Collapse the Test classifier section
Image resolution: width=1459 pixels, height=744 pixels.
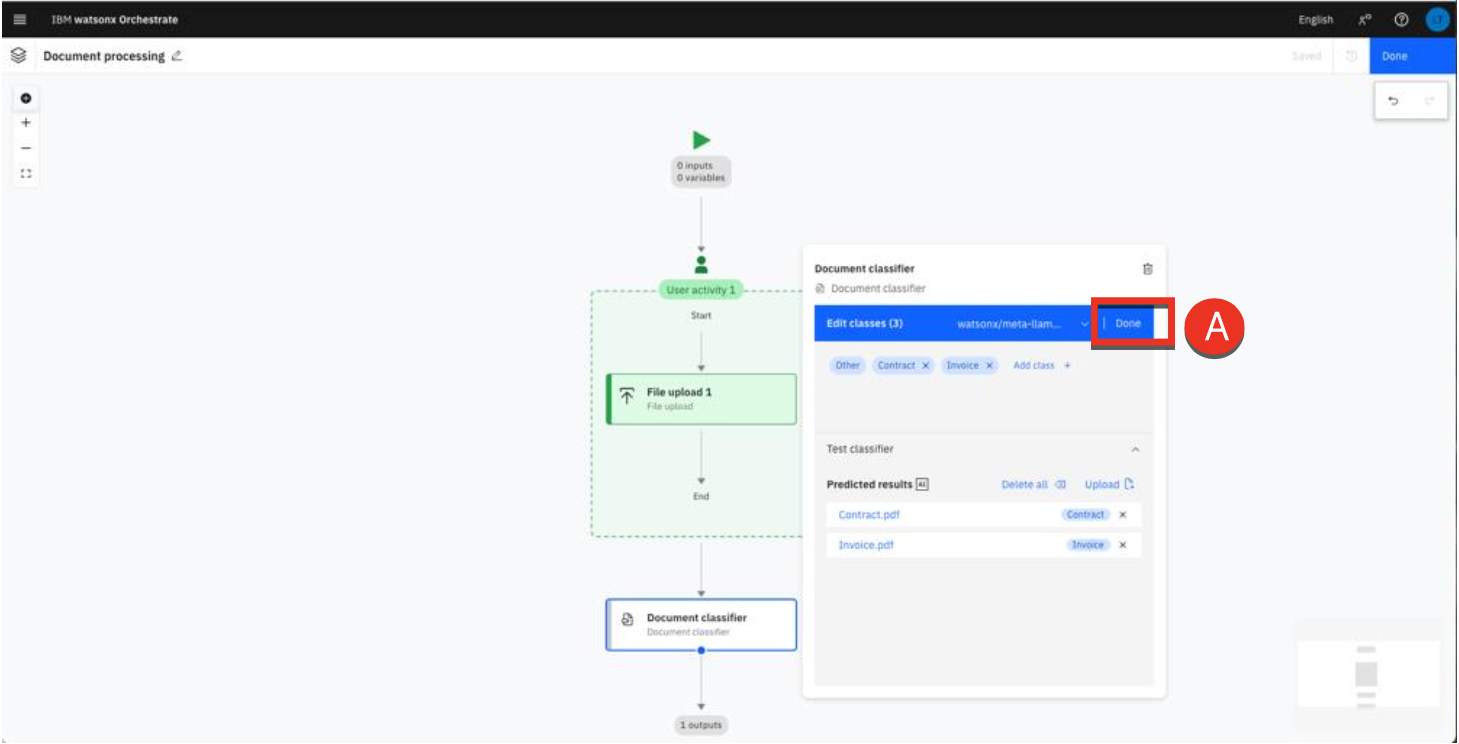[x=1135, y=450]
